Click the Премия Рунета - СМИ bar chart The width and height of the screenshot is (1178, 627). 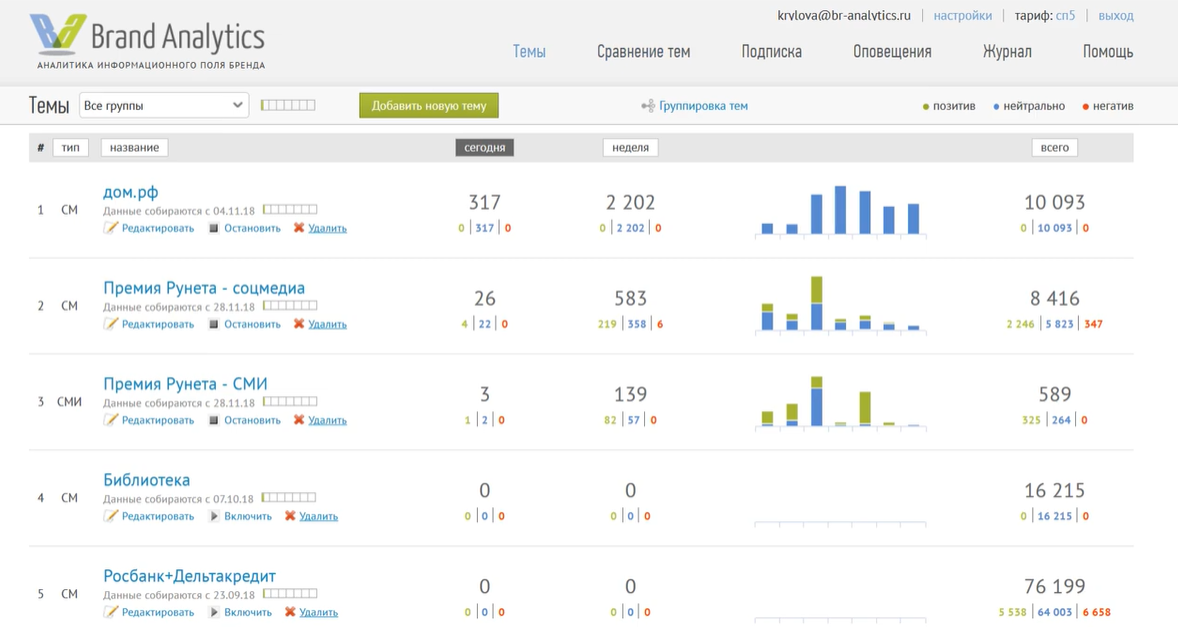coord(840,402)
